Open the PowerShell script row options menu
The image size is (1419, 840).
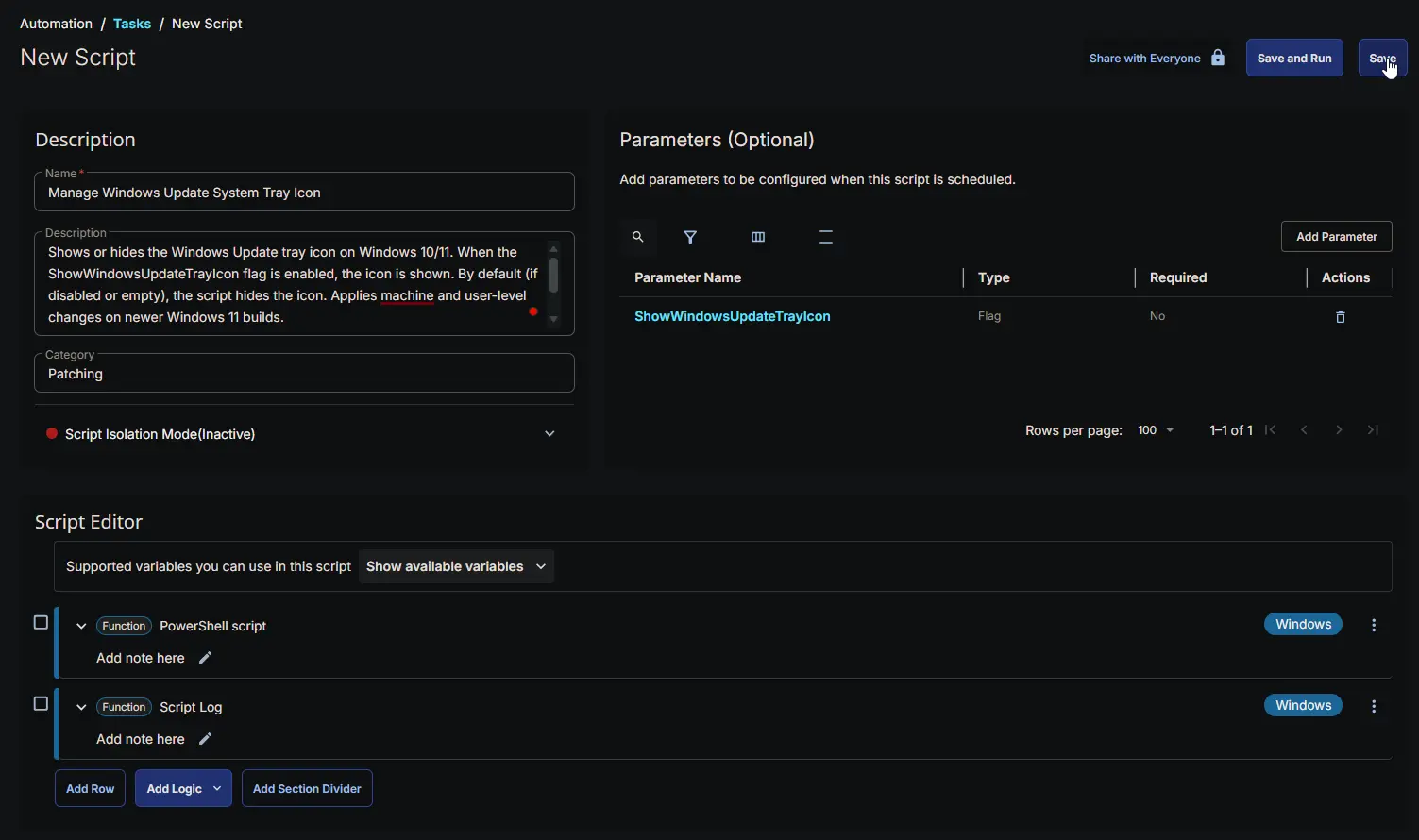1374,625
